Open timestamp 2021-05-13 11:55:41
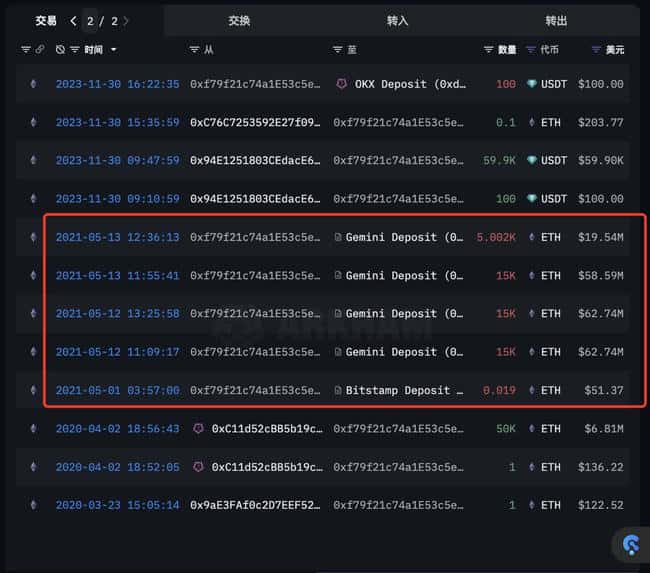This screenshot has height=573, width=650. point(118,275)
